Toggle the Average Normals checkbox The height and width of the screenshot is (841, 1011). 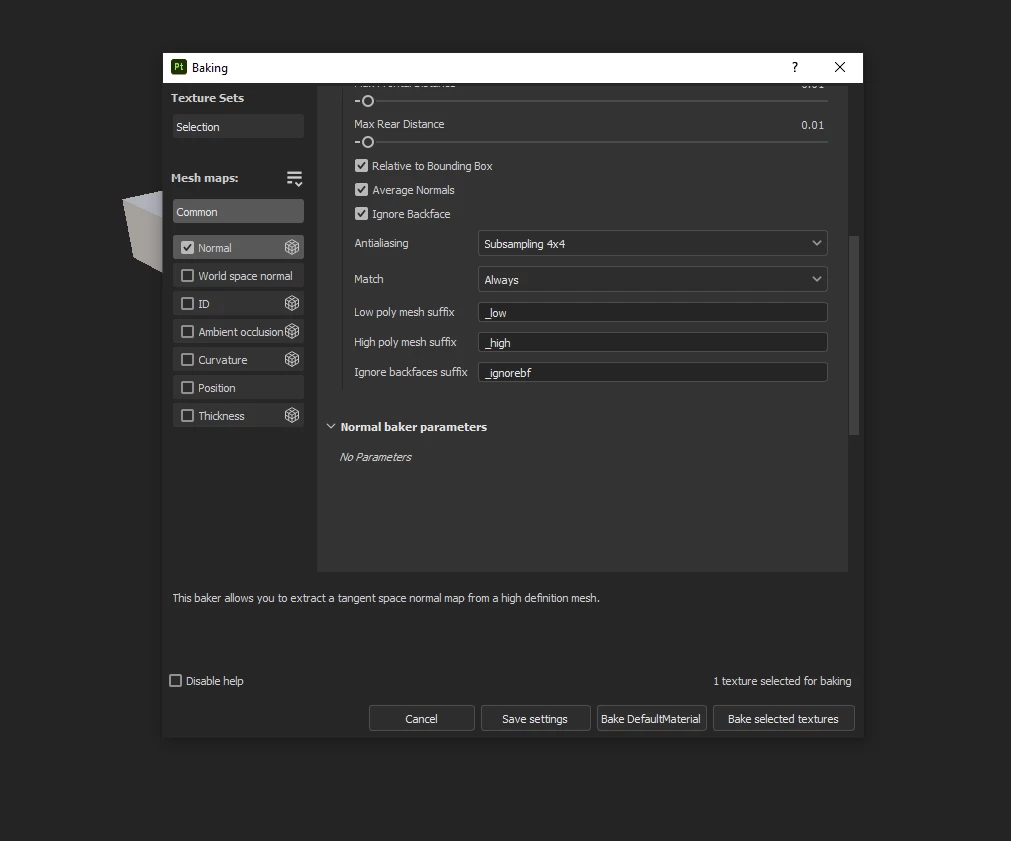click(362, 190)
